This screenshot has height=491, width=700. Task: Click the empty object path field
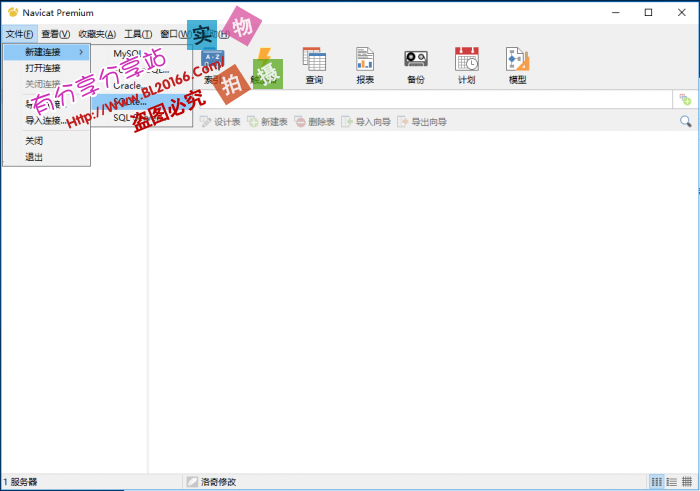click(435, 100)
